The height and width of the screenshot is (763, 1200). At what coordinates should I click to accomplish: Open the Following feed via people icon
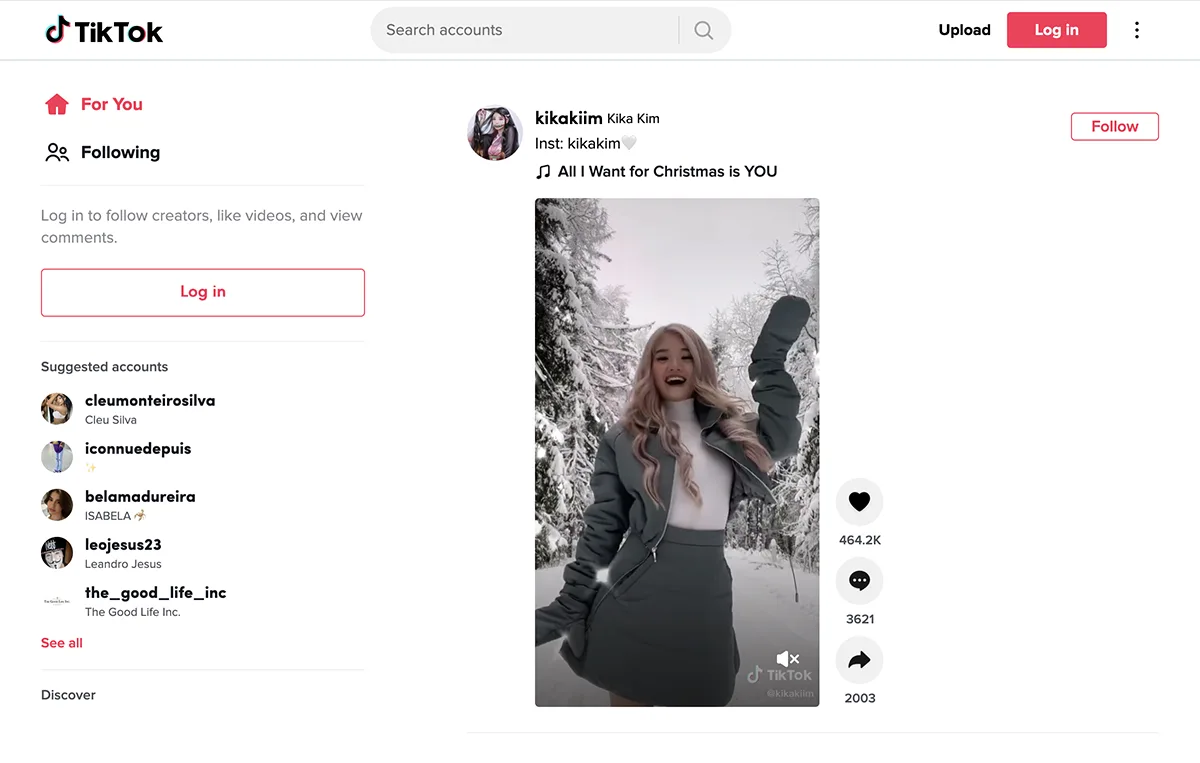(57, 152)
